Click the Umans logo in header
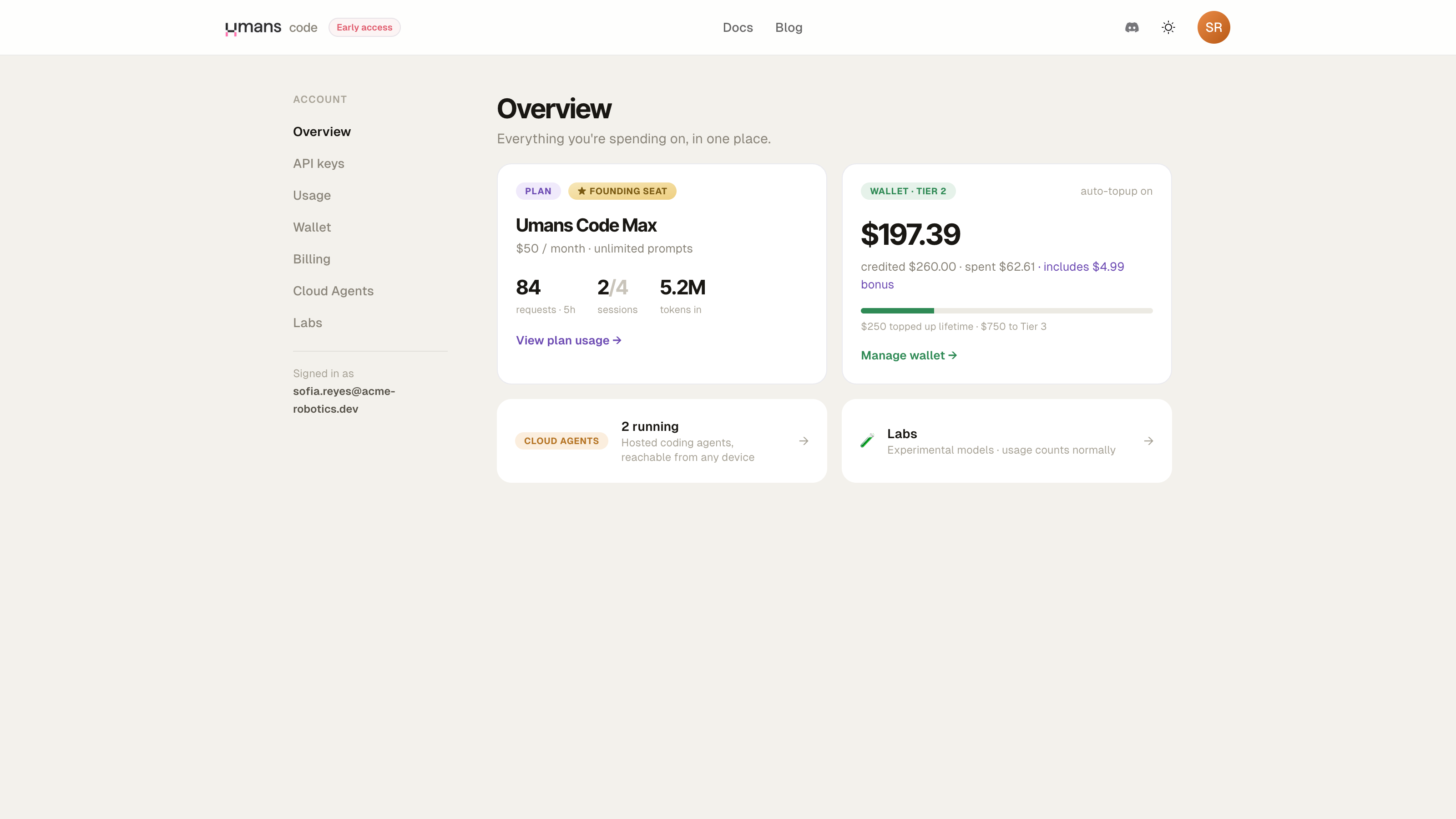 coord(253,27)
